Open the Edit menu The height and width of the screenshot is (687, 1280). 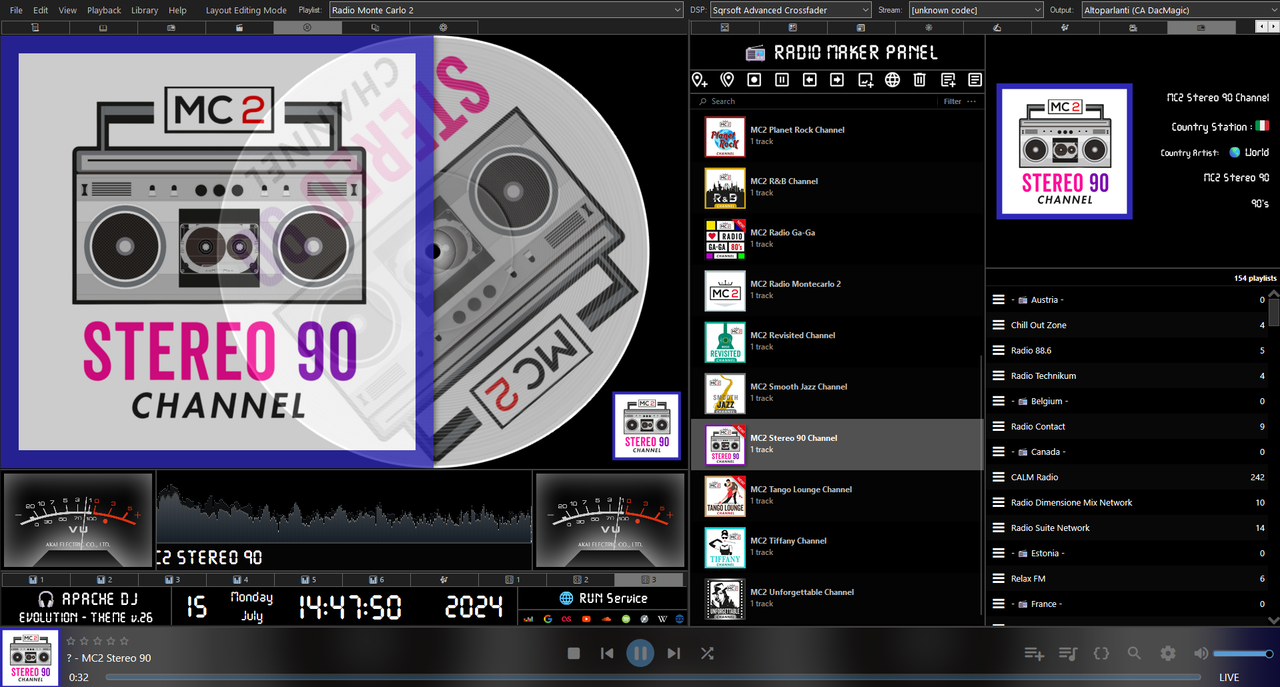tap(40, 10)
